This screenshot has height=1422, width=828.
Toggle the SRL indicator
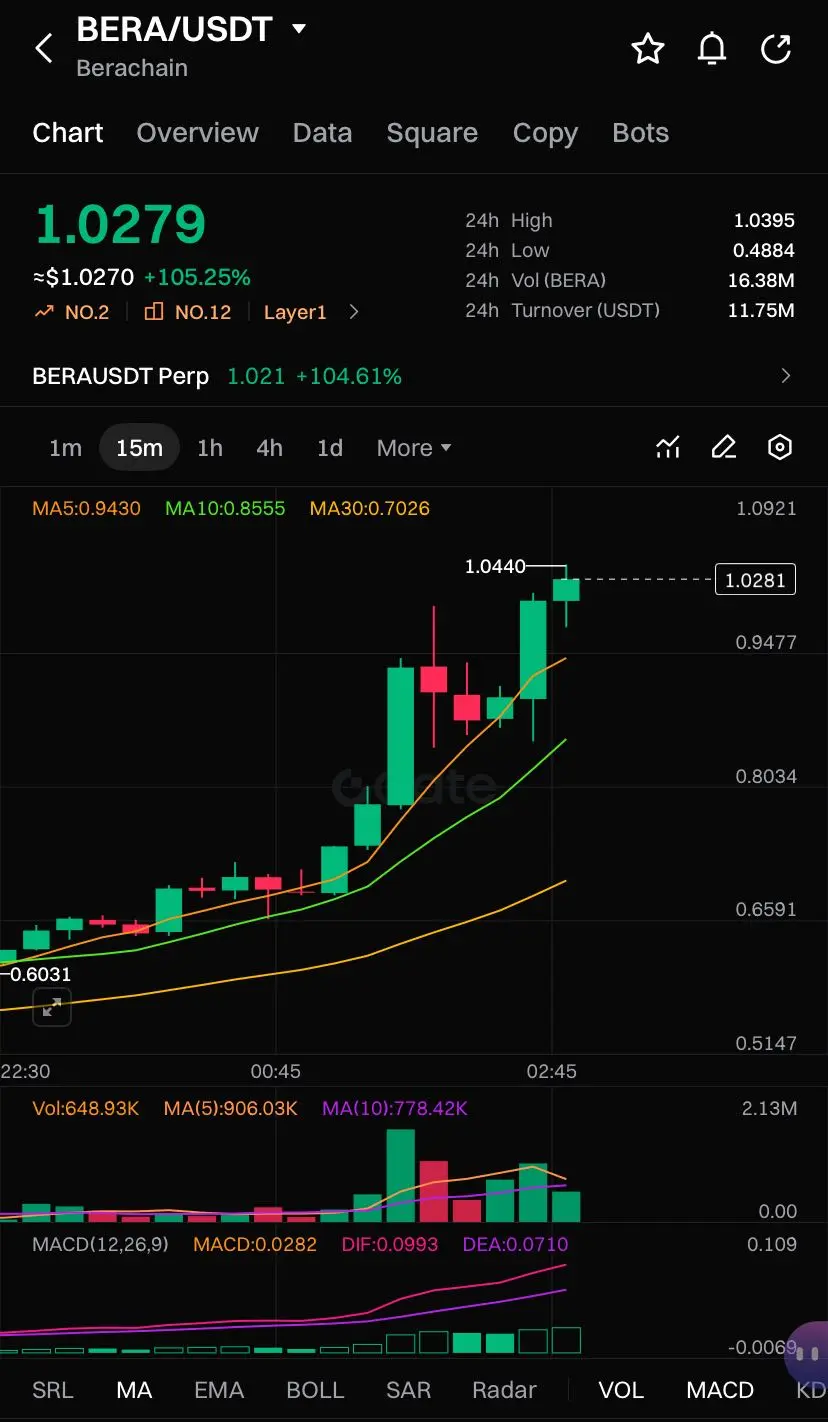(x=53, y=1390)
